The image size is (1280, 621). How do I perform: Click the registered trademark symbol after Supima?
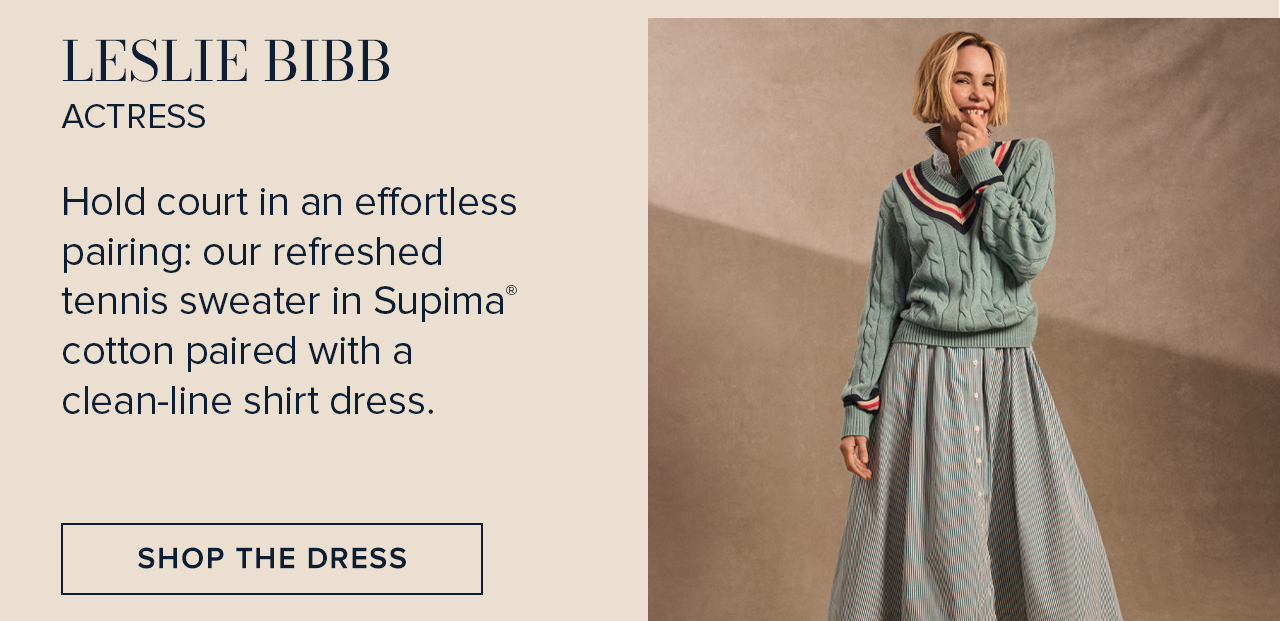(x=511, y=290)
